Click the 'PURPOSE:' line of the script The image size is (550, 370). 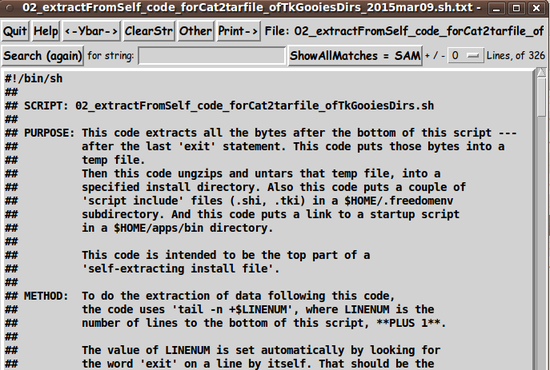260,133
